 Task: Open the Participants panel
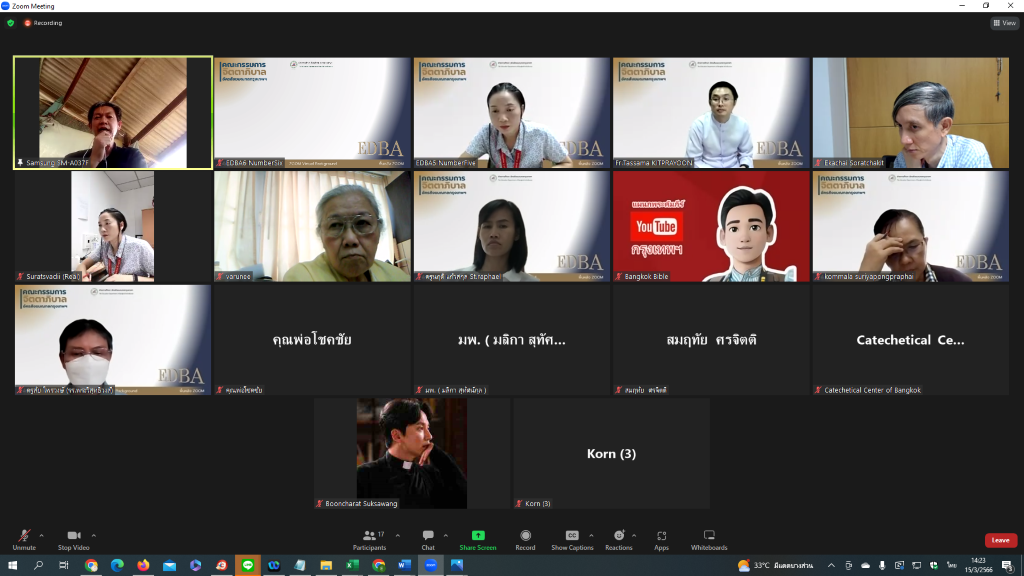pos(370,539)
